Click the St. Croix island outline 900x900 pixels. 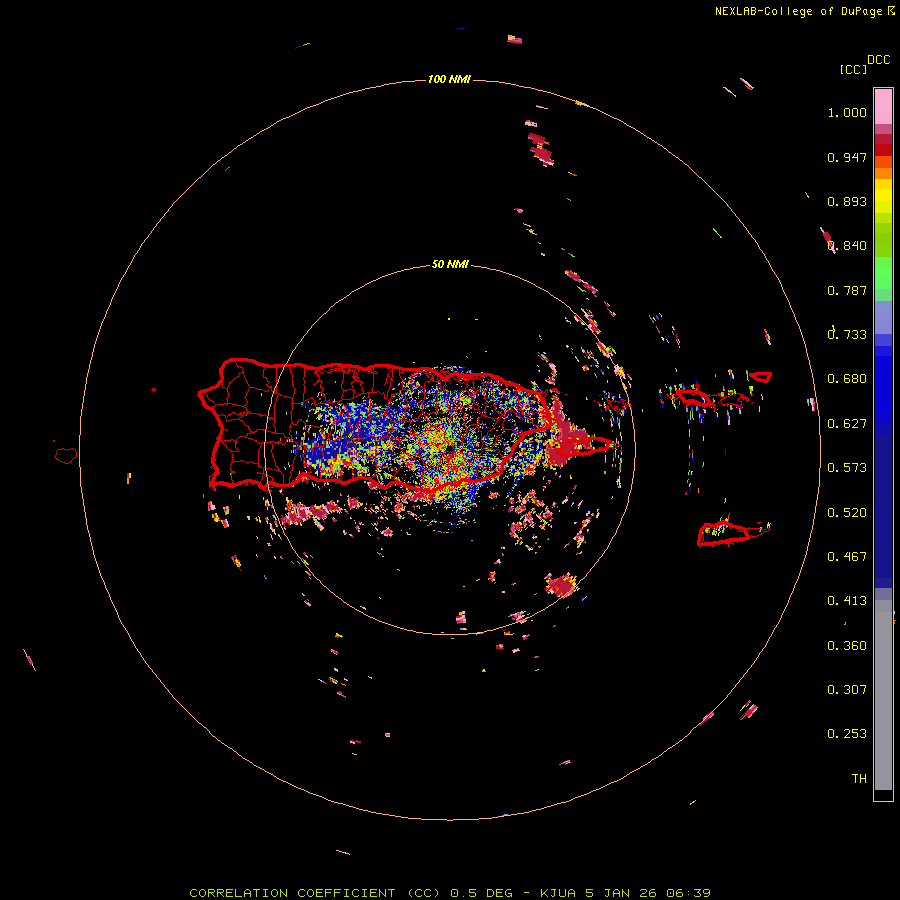724,533
